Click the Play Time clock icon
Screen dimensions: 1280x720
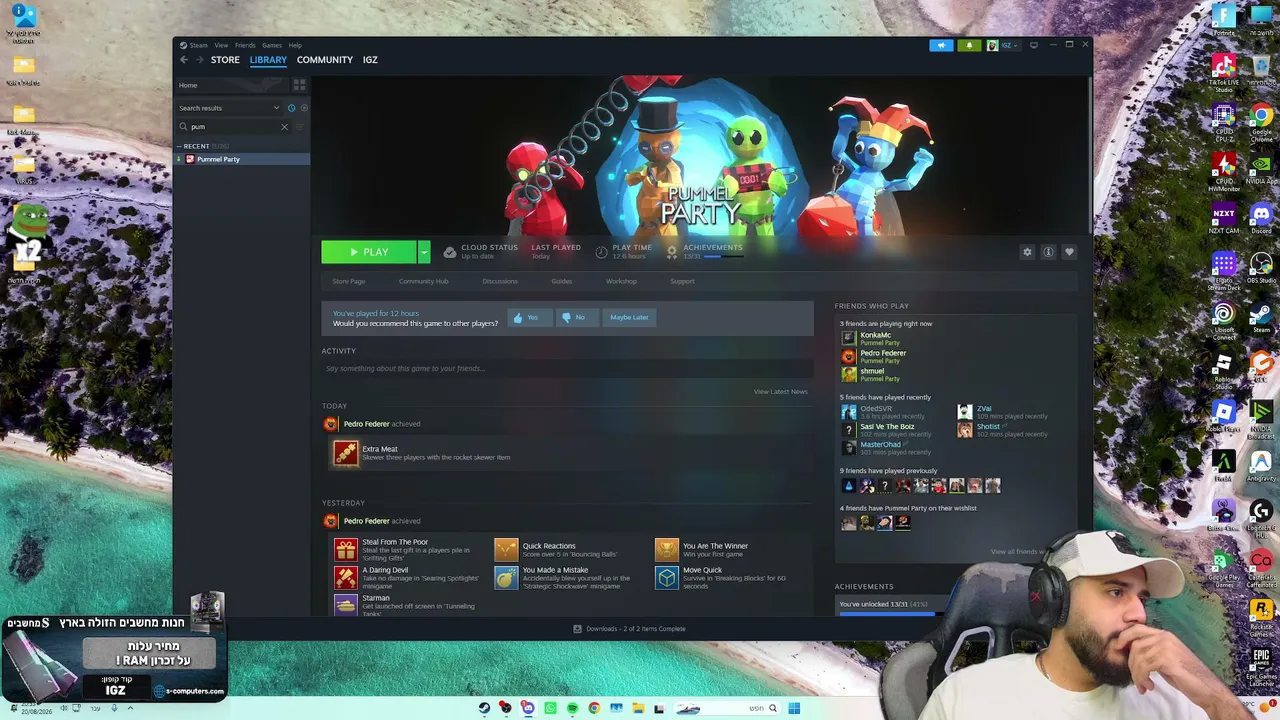[x=601, y=252]
